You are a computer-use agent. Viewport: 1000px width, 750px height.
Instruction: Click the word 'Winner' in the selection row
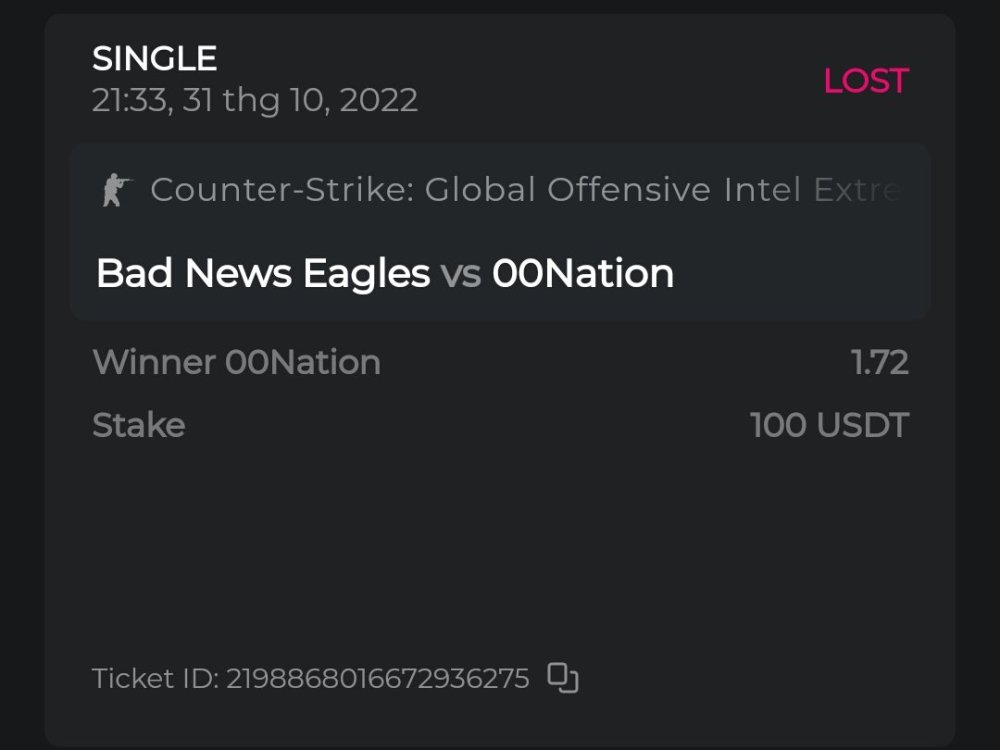point(154,362)
